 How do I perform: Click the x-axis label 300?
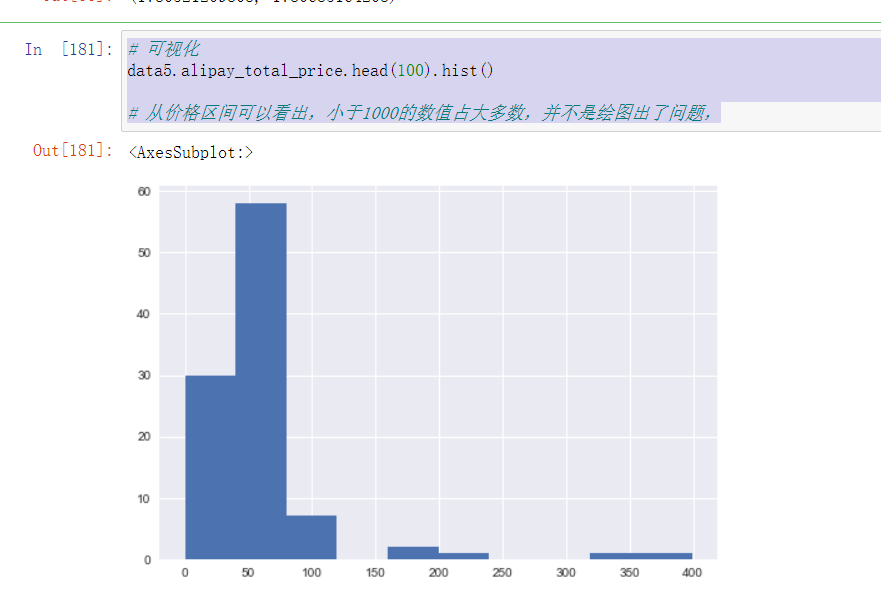(x=566, y=572)
